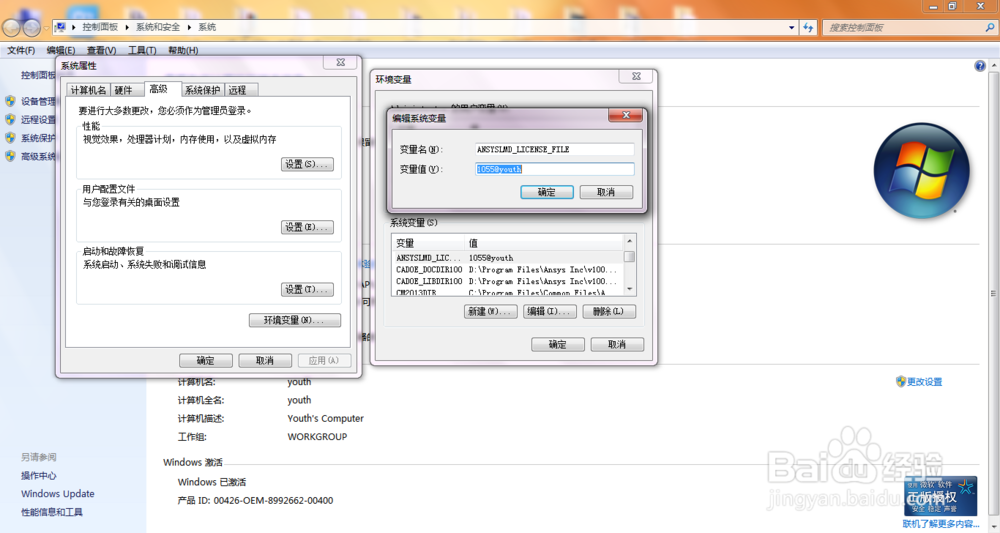
Task: Click 取消 in 系统属性 dialog
Action: coord(265,361)
